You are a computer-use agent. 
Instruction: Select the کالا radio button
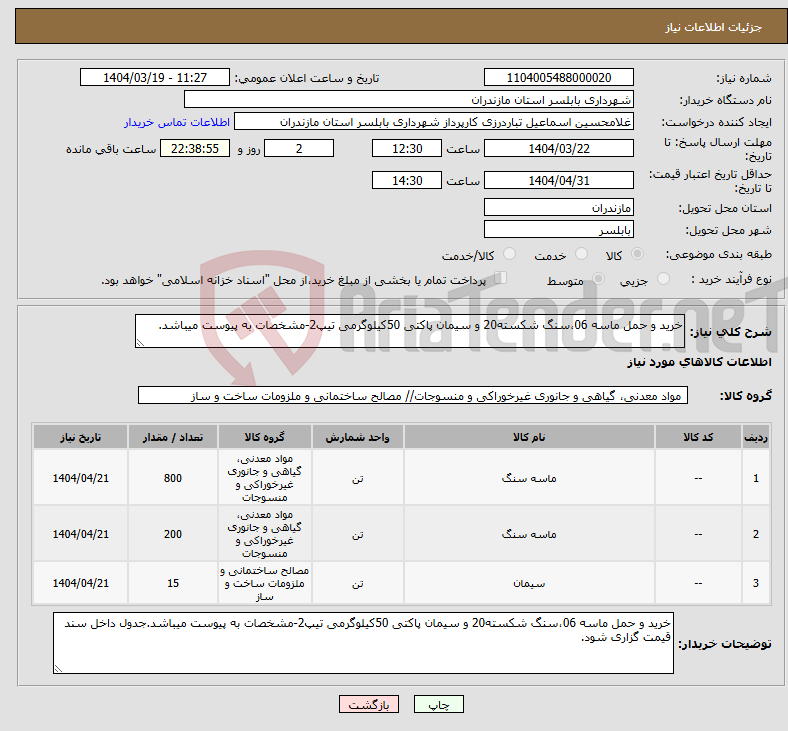[637, 254]
